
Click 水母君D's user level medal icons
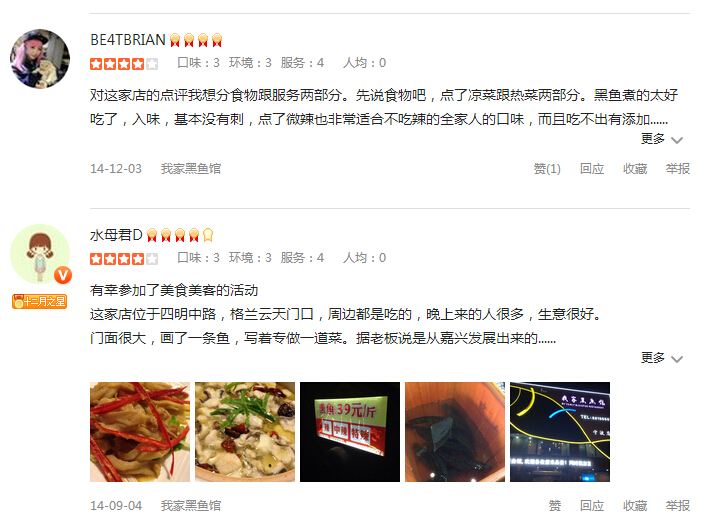[180, 235]
